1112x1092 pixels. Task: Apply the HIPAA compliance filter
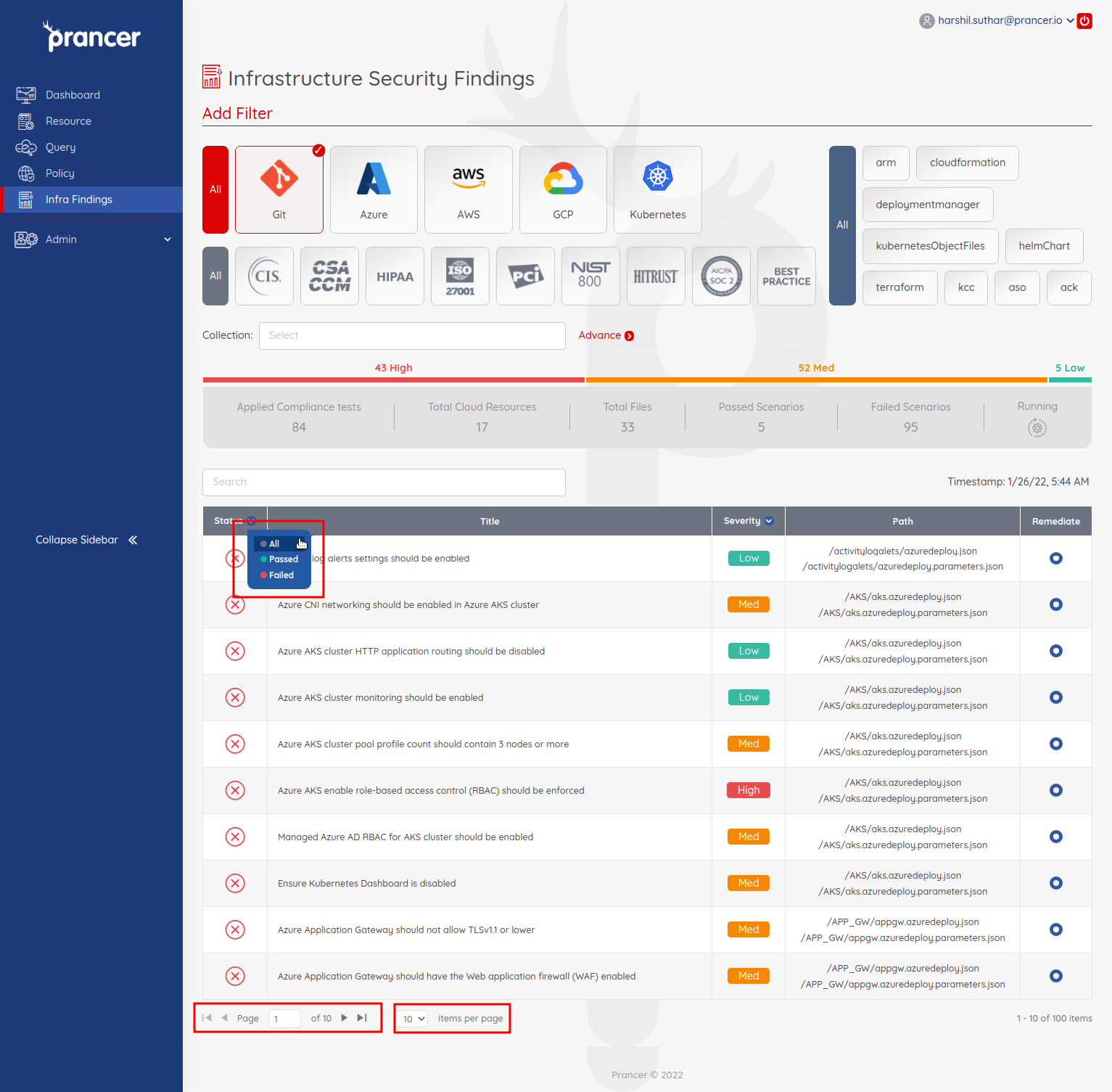[x=395, y=276]
